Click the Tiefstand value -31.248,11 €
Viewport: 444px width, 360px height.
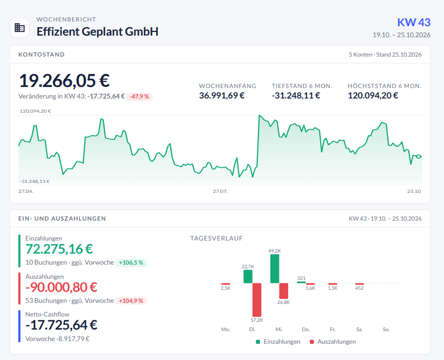pos(296,96)
